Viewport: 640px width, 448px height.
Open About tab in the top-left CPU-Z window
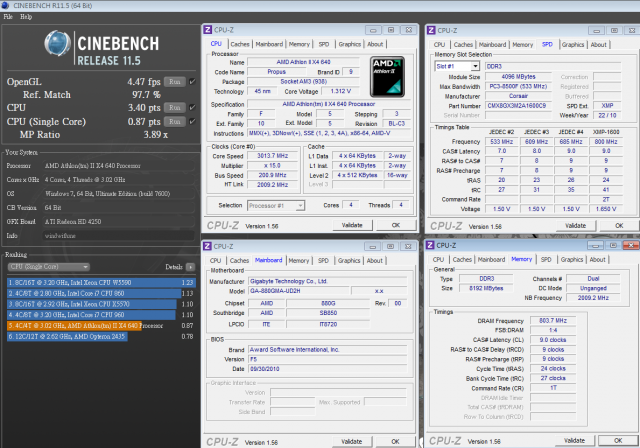(x=375, y=44)
